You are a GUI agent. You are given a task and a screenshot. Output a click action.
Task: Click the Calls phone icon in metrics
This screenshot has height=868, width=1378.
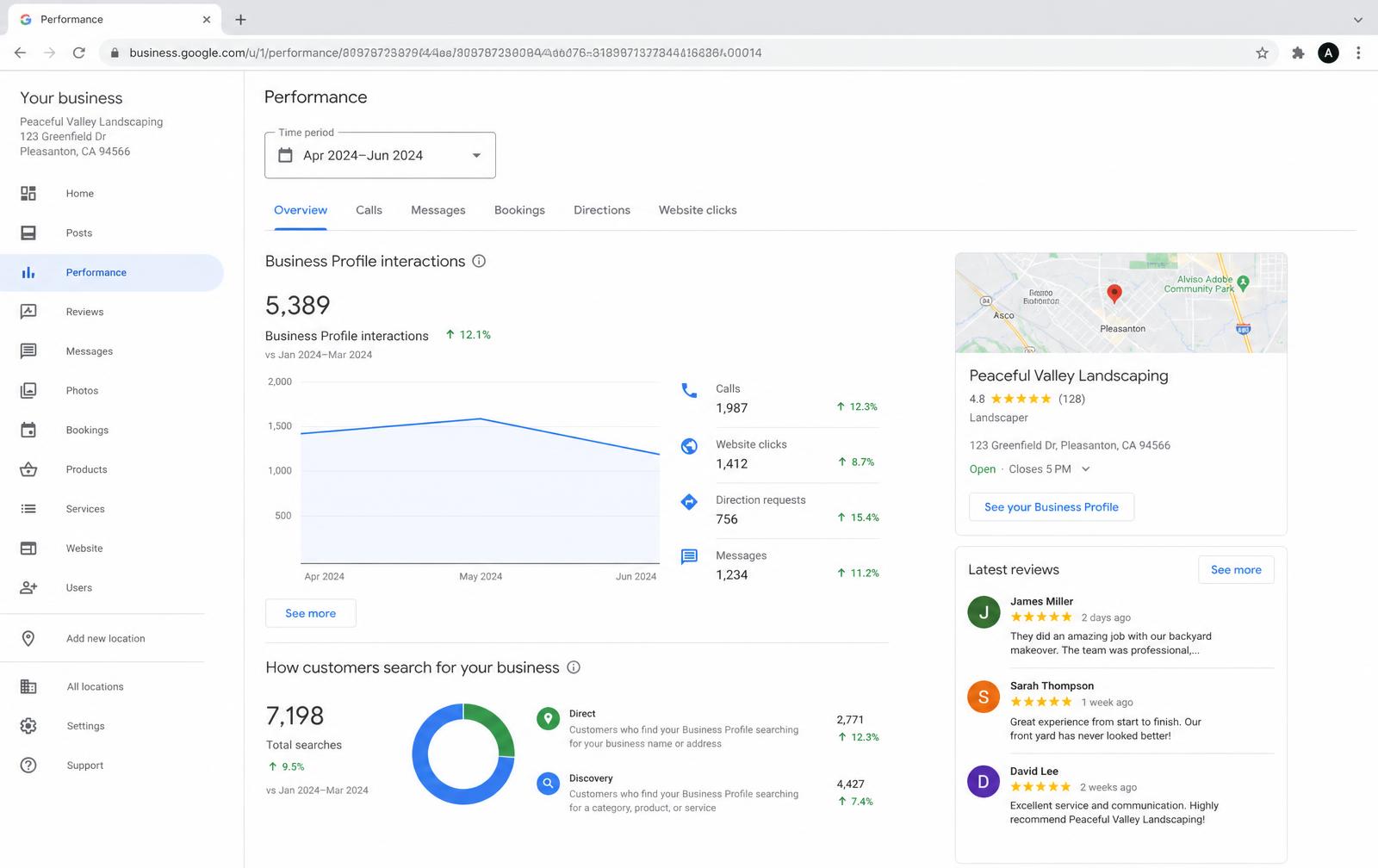689,390
